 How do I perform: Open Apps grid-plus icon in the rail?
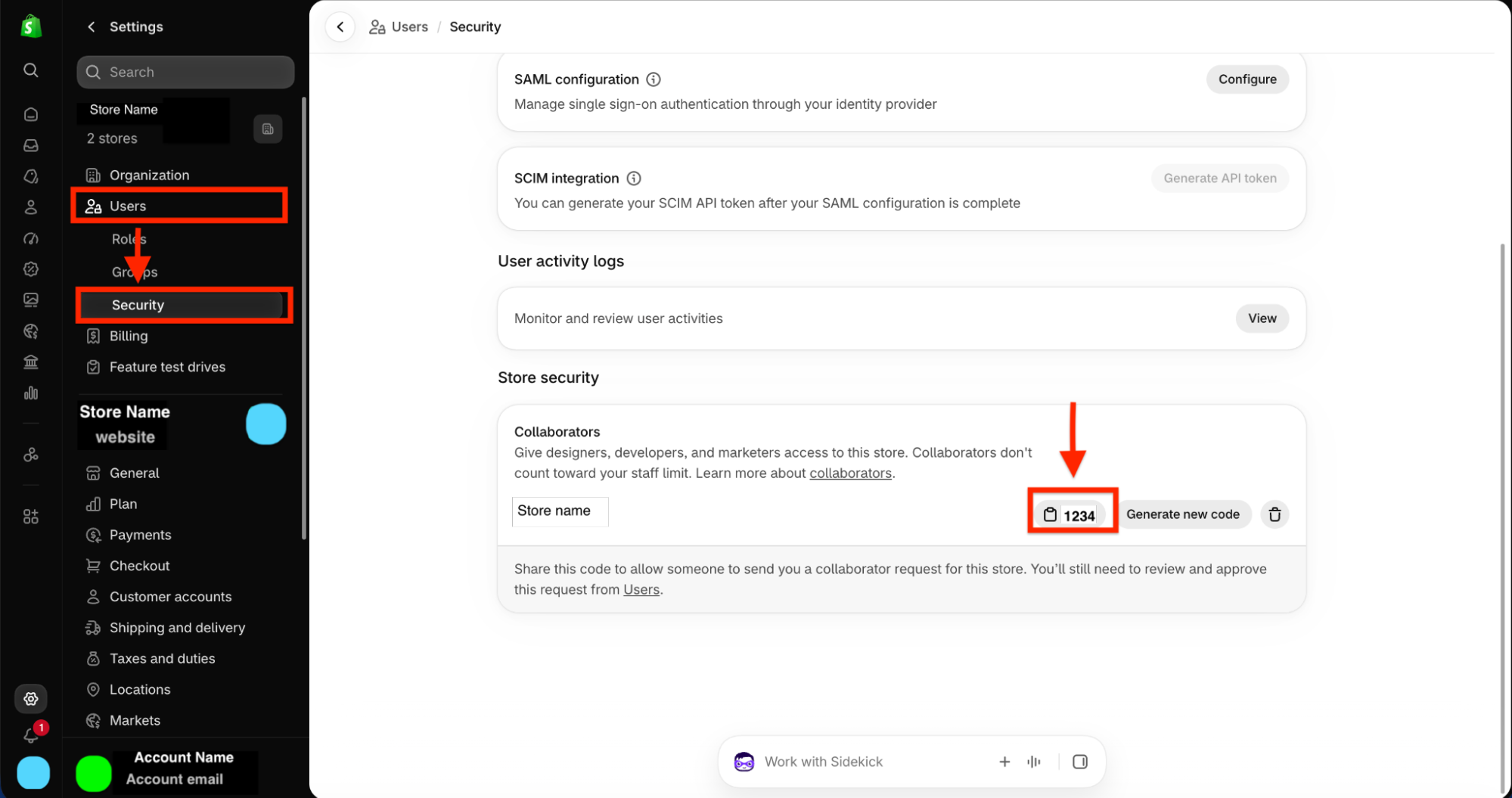31,517
